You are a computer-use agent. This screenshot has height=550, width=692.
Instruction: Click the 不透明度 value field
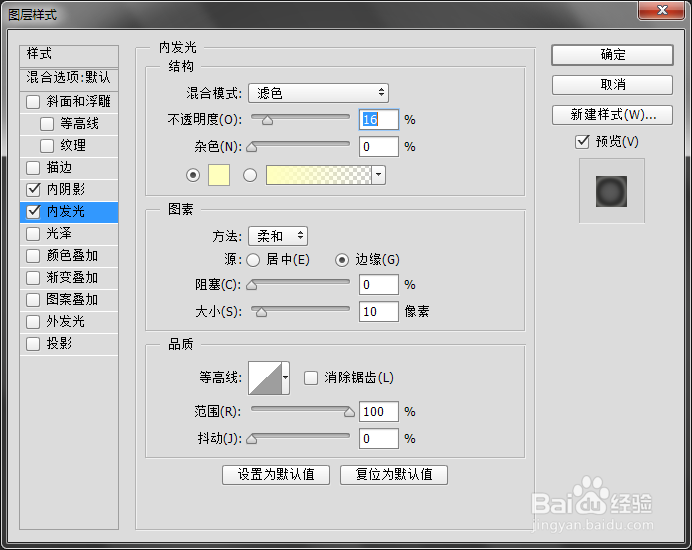click(379, 120)
